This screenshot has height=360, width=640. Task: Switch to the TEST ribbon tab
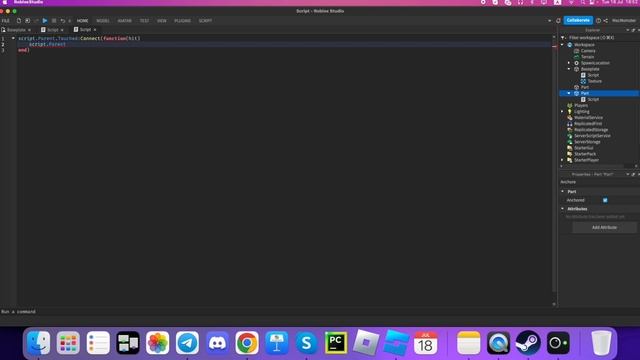144,20
